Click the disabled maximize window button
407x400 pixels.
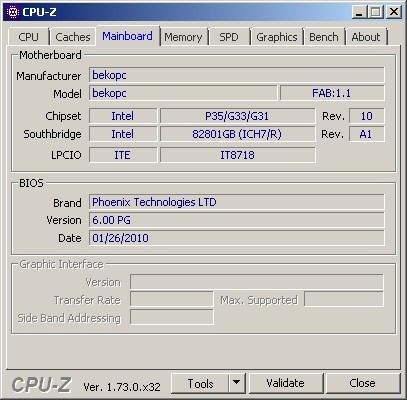pos(376,12)
